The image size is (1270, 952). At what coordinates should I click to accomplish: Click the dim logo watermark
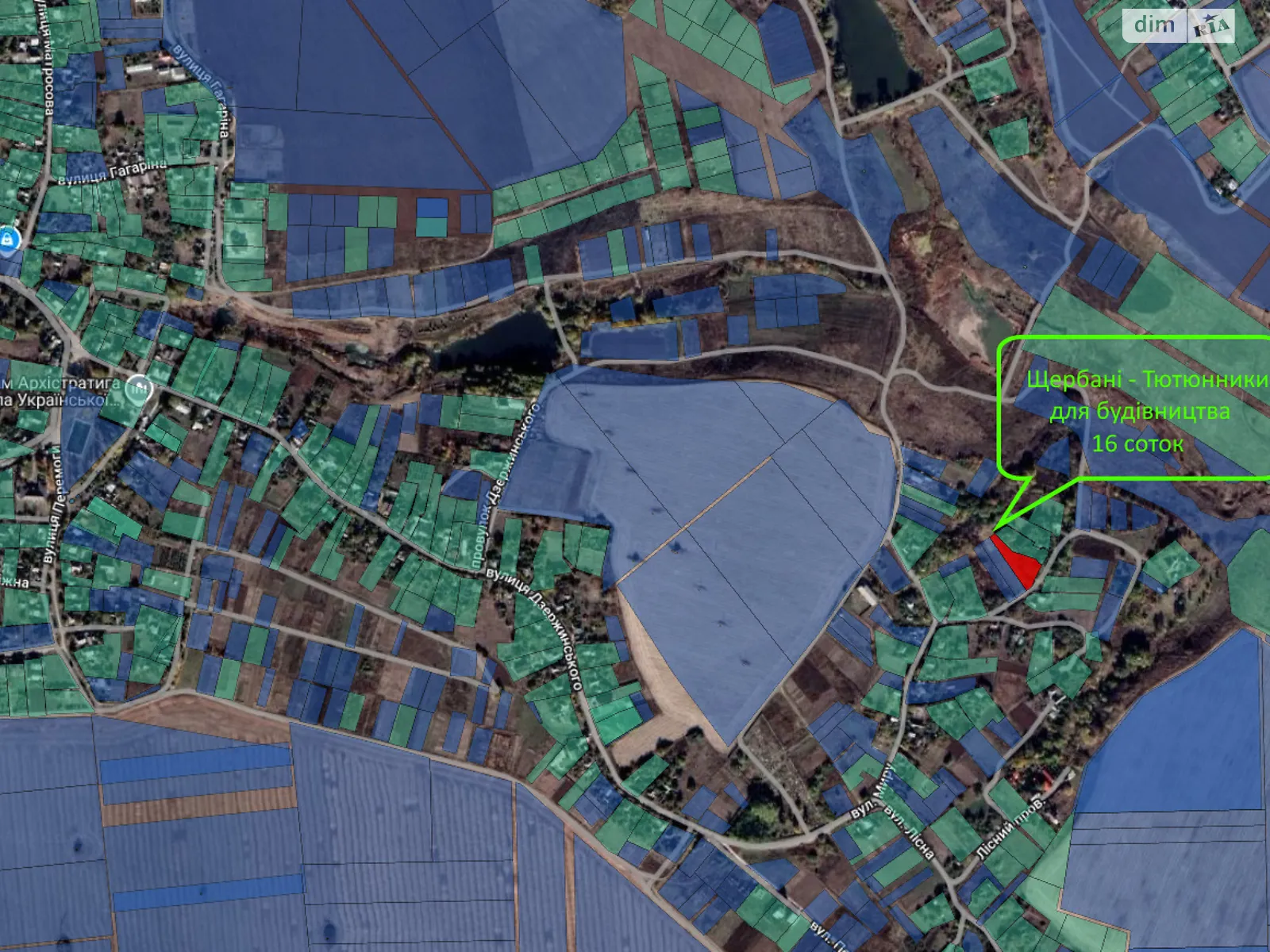[1154, 25]
